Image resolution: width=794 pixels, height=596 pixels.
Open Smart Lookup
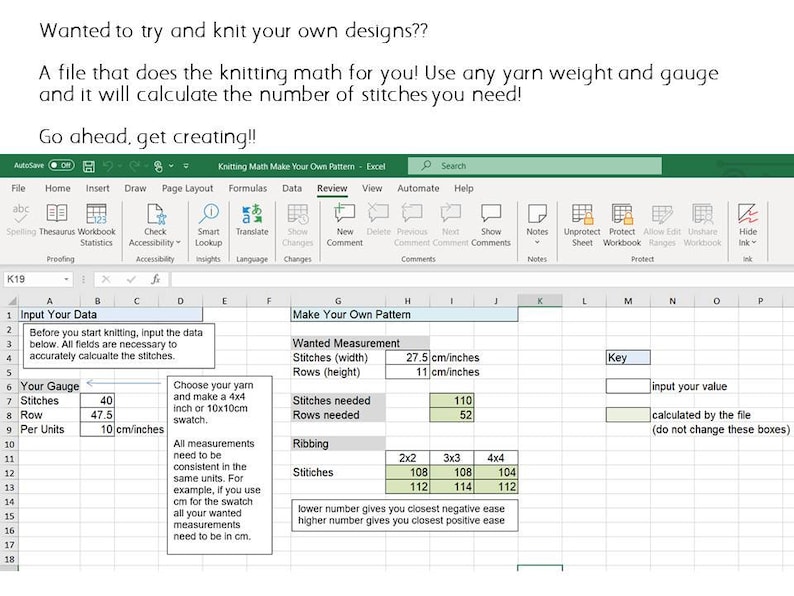[209, 225]
